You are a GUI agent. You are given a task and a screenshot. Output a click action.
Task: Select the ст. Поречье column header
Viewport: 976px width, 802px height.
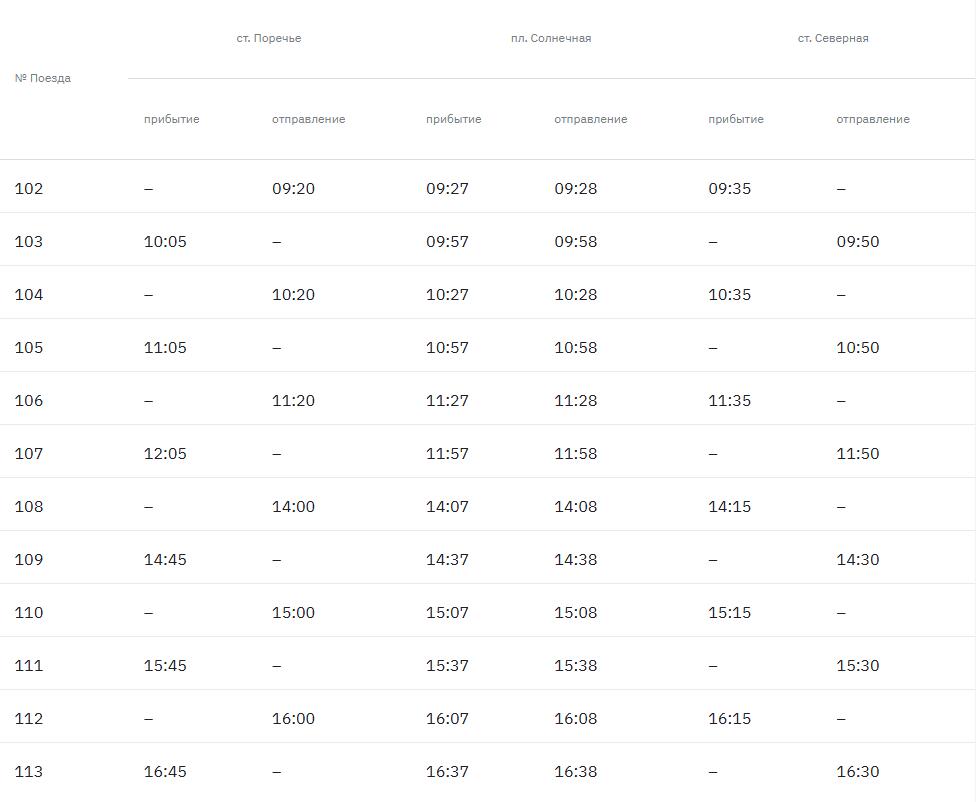coord(269,38)
